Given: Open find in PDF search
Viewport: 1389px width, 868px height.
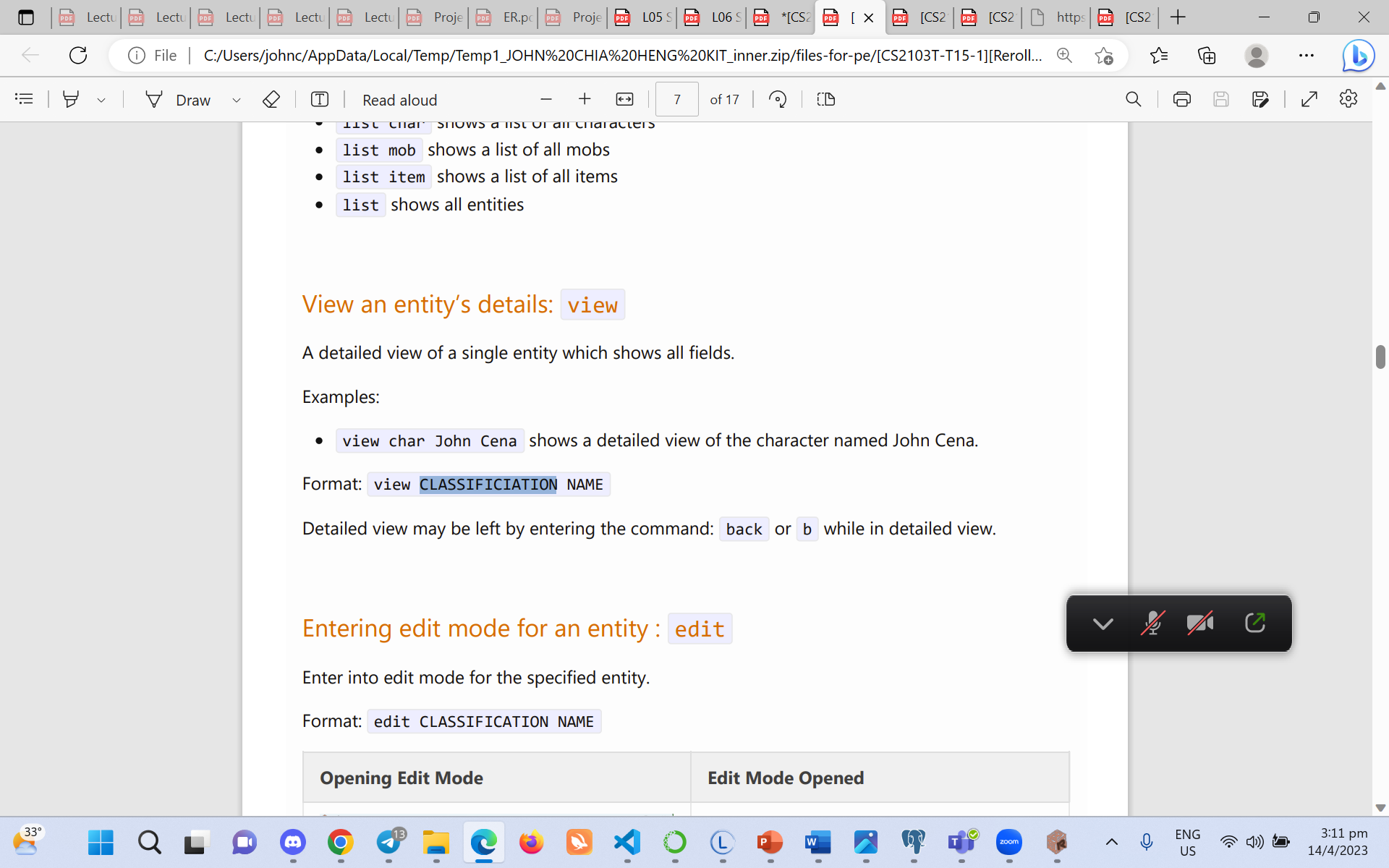Looking at the screenshot, I should tap(1133, 99).
